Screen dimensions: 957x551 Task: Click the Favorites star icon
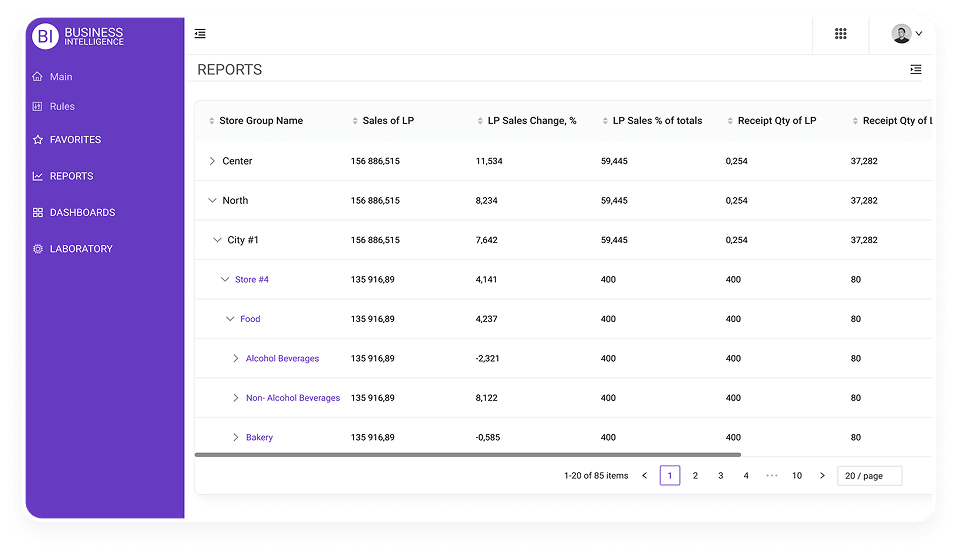[38, 140]
